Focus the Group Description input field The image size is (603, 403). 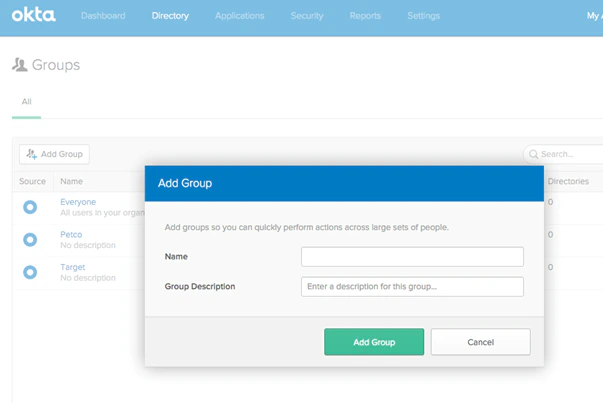(412, 286)
